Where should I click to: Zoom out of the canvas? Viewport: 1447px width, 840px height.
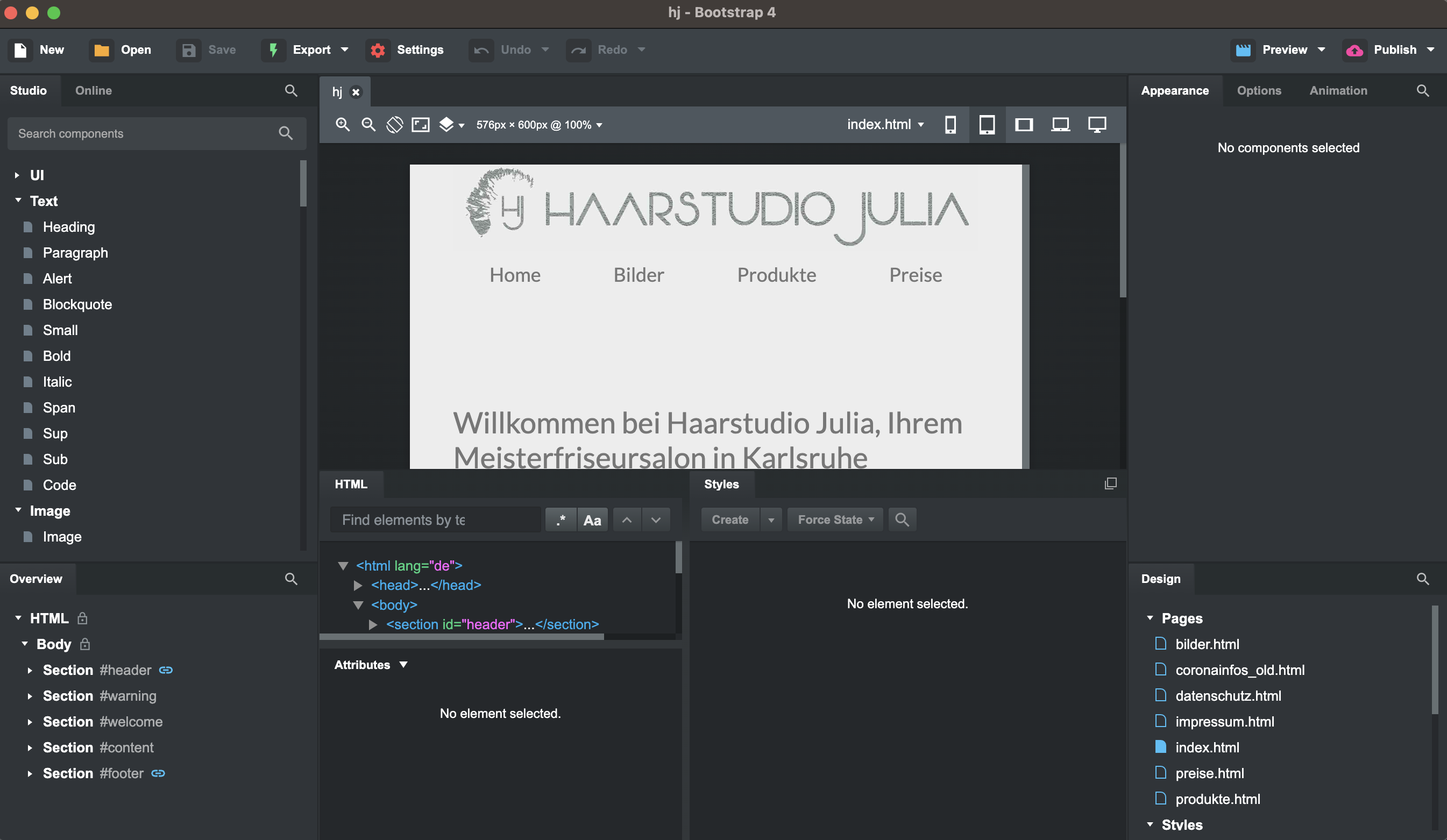(x=368, y=125)
